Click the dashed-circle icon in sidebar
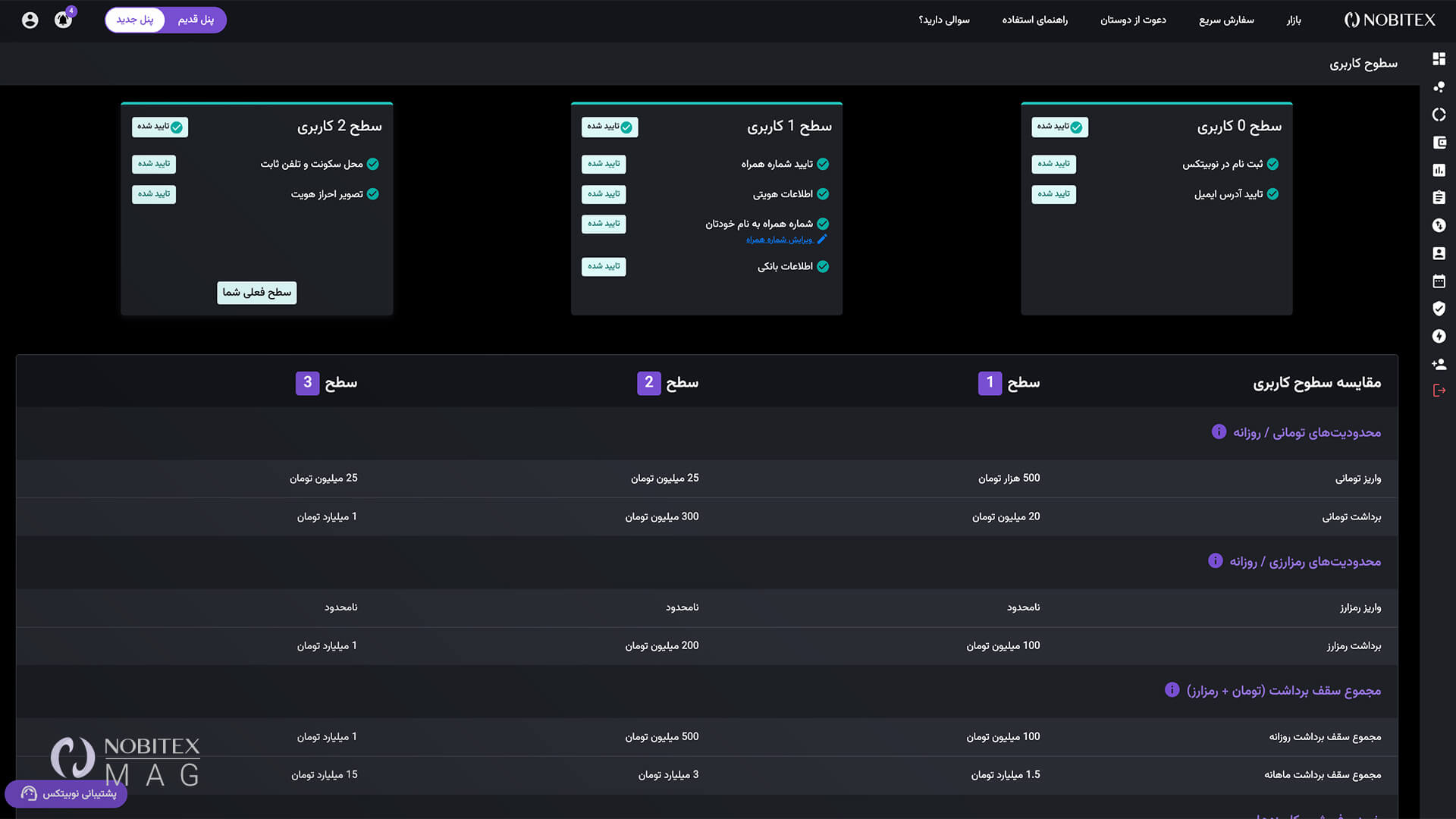The image size is (1456, 819). (x=1439, y=115)
